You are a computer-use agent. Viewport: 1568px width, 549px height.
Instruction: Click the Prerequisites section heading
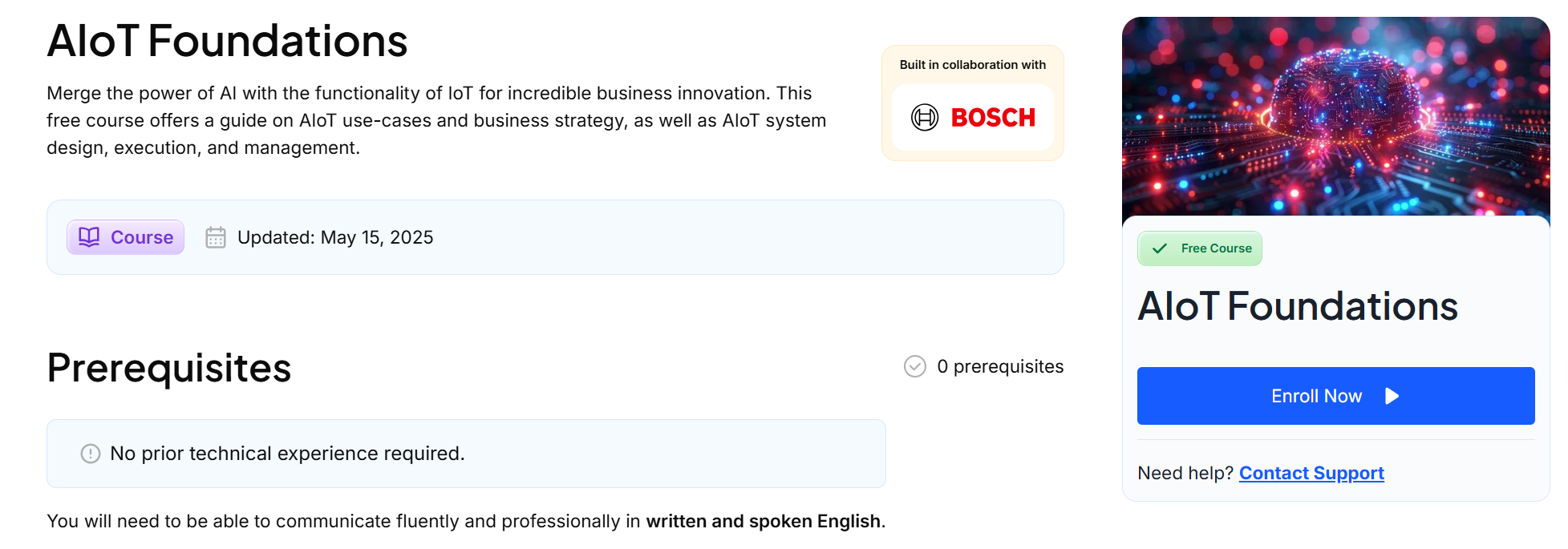169,368
